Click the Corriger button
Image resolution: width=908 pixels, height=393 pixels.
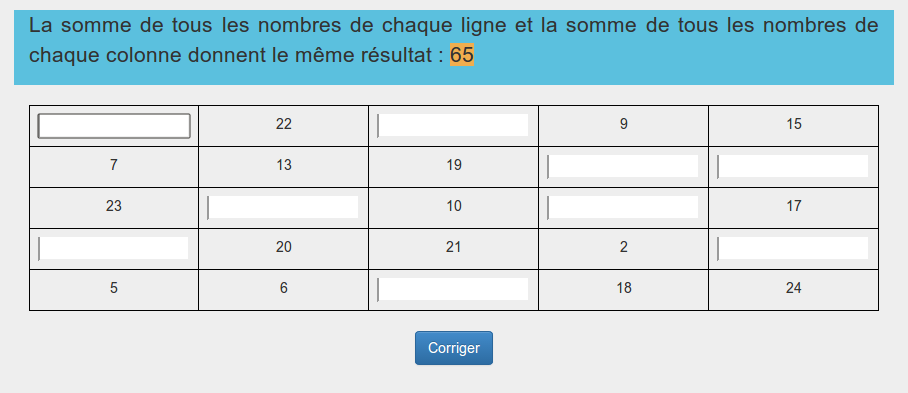(x=453, y=348)
